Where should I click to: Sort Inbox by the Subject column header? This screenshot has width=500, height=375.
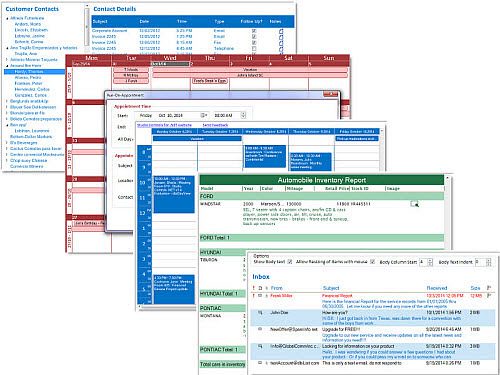331,288
